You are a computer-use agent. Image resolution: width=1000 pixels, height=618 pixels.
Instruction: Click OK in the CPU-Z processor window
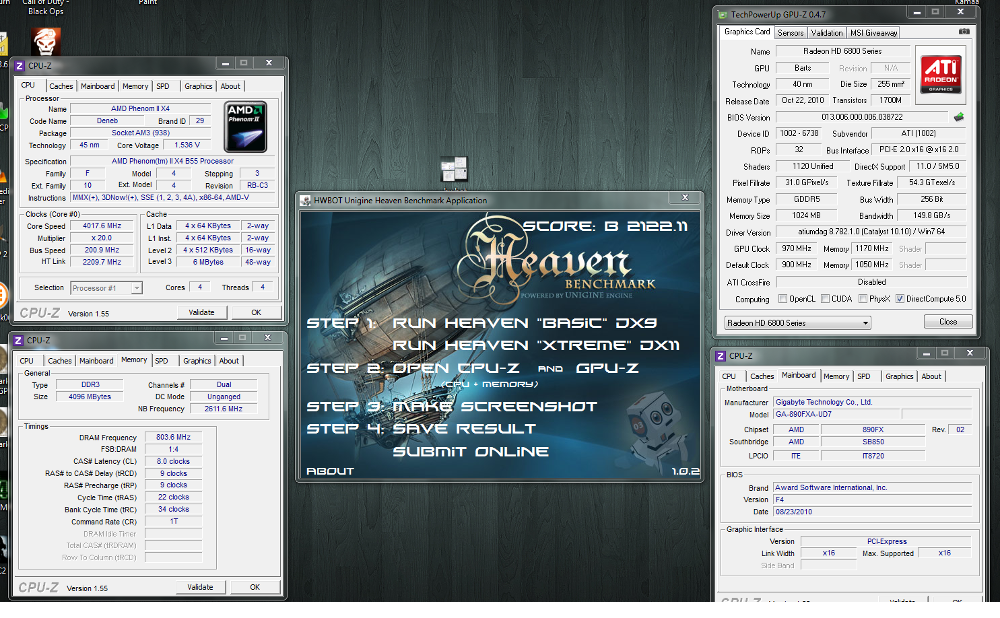click(256, 313)
